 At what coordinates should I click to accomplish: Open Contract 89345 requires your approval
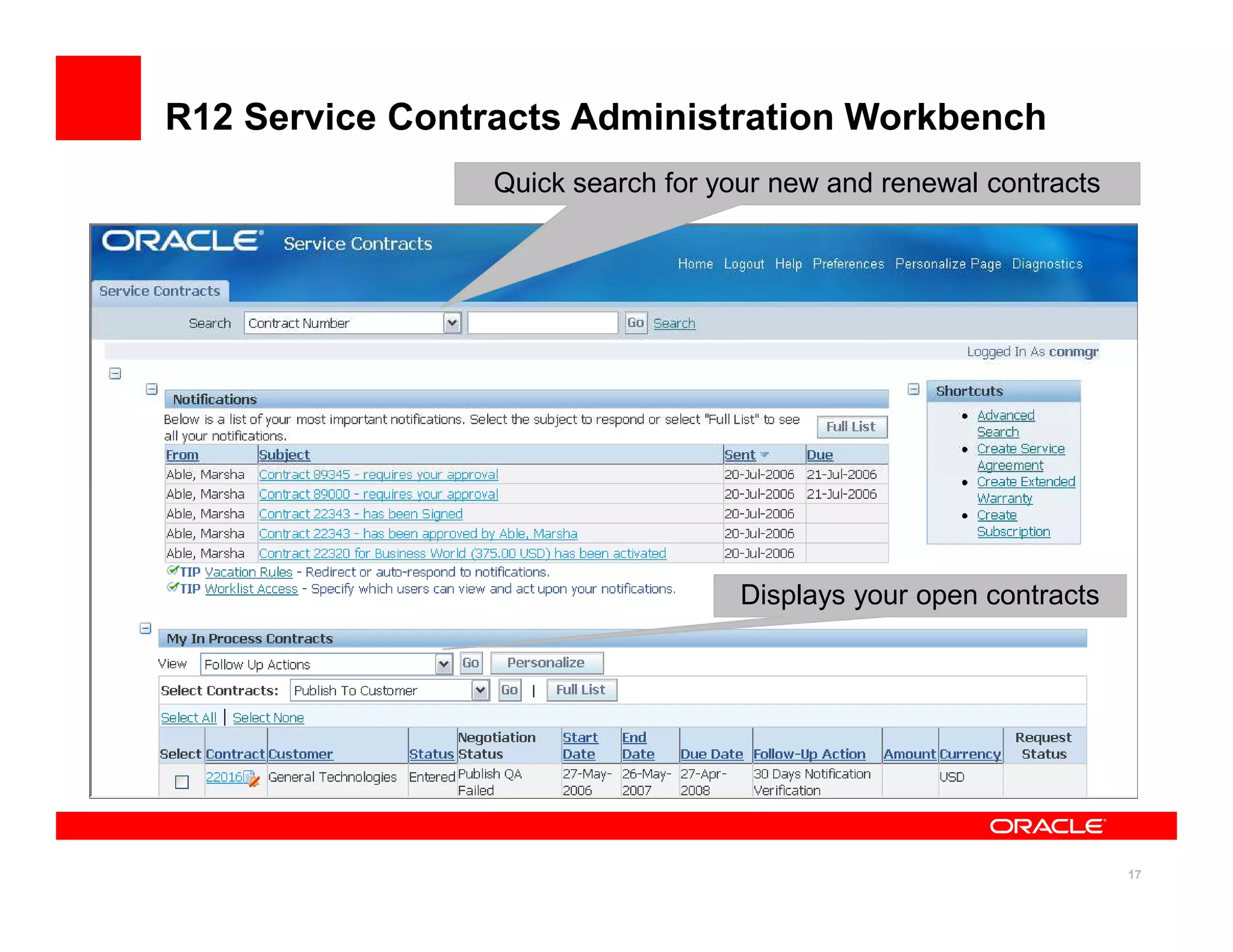379,475
